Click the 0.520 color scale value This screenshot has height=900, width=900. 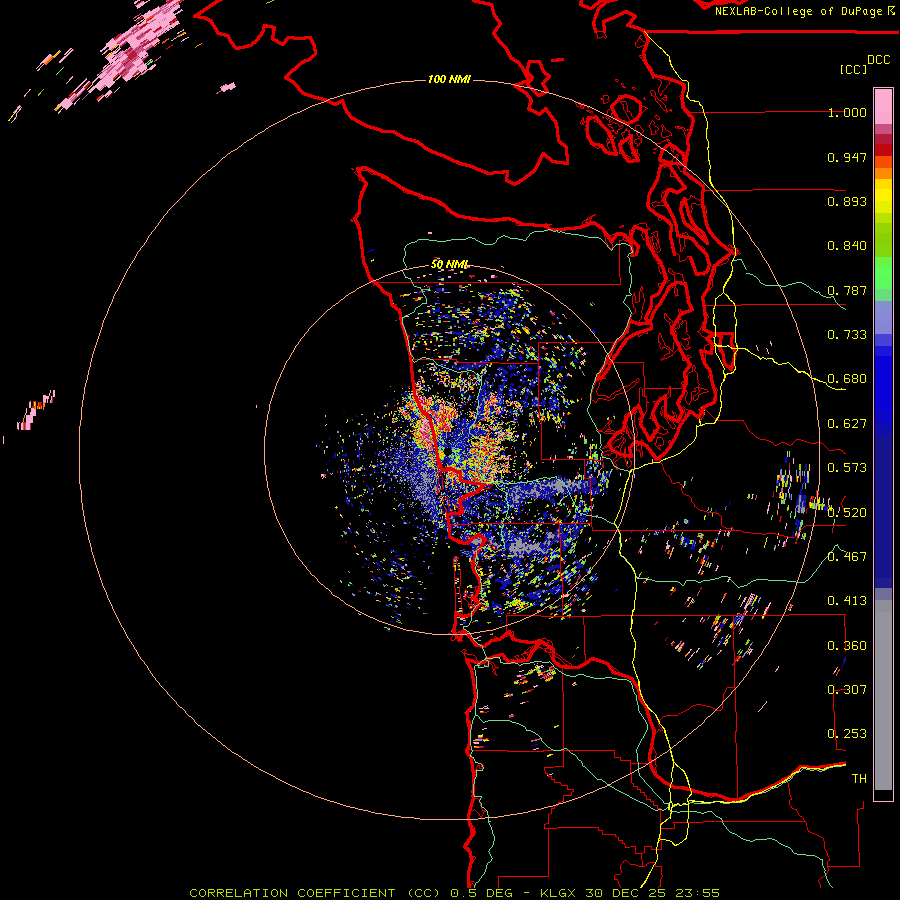point(847,513)
